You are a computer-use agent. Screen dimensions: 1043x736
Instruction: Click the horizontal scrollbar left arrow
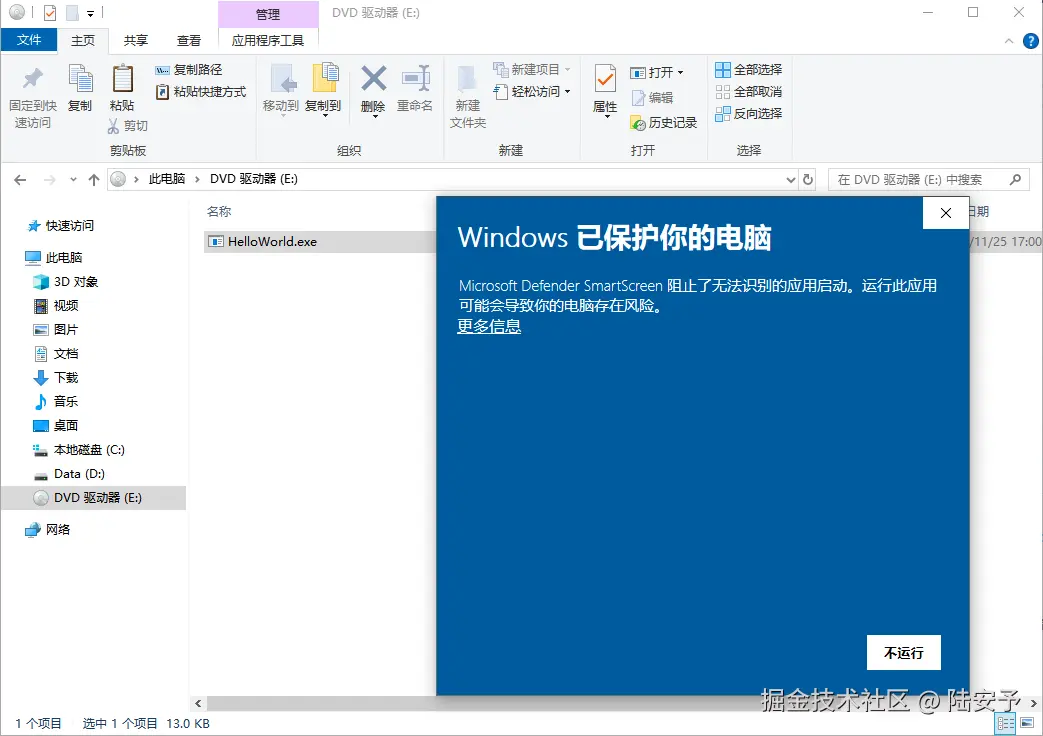coord(198,703)
